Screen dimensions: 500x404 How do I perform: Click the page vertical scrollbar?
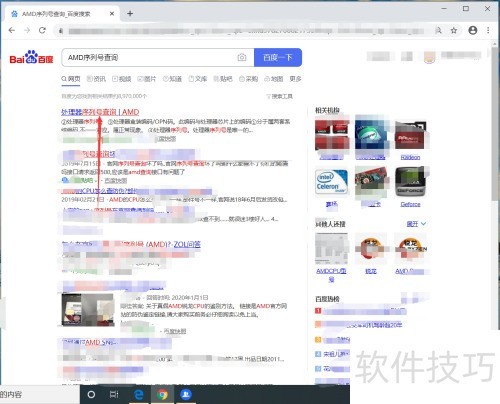click(495, 123)
